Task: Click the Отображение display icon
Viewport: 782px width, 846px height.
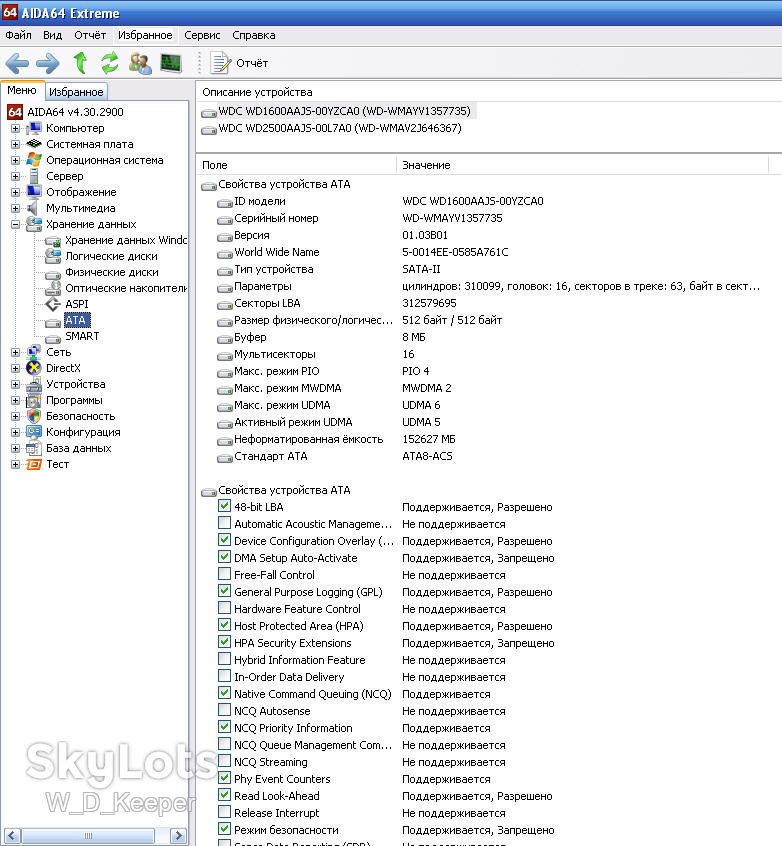Action: 34,192
